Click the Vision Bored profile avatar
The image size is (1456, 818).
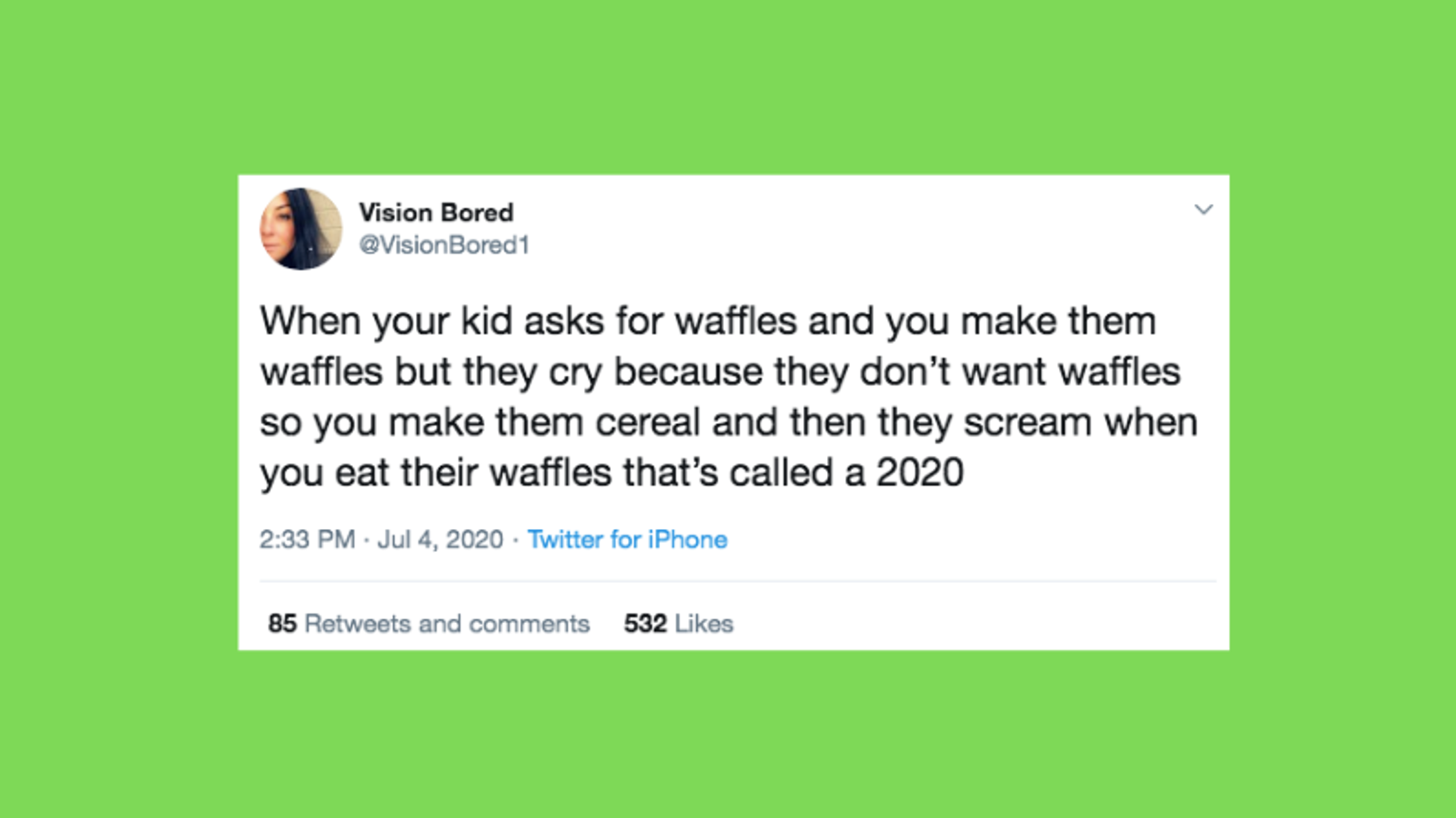(301, 228)
